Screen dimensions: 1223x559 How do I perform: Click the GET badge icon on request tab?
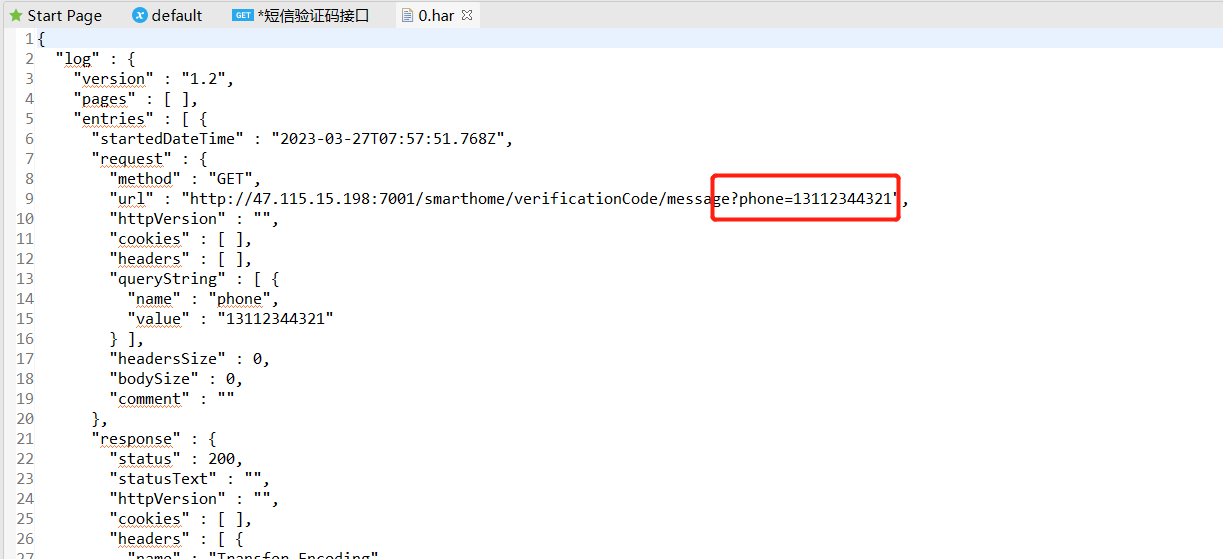[x=242, y=16]
